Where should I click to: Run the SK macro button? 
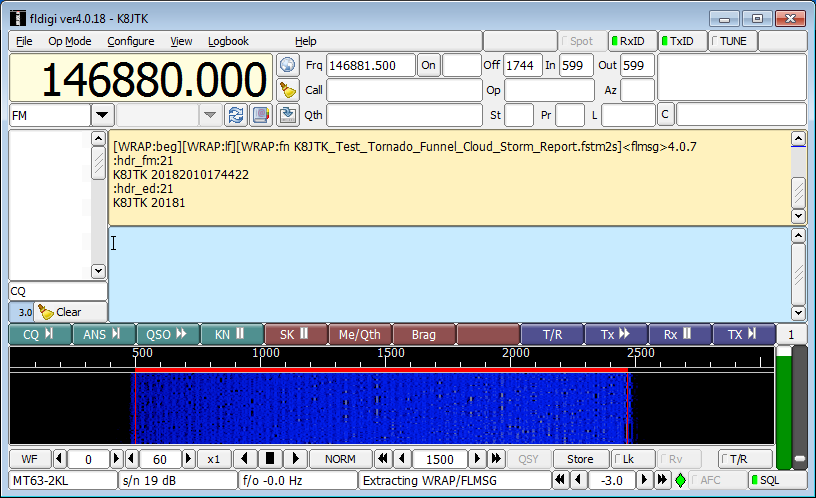coord(296,334)
